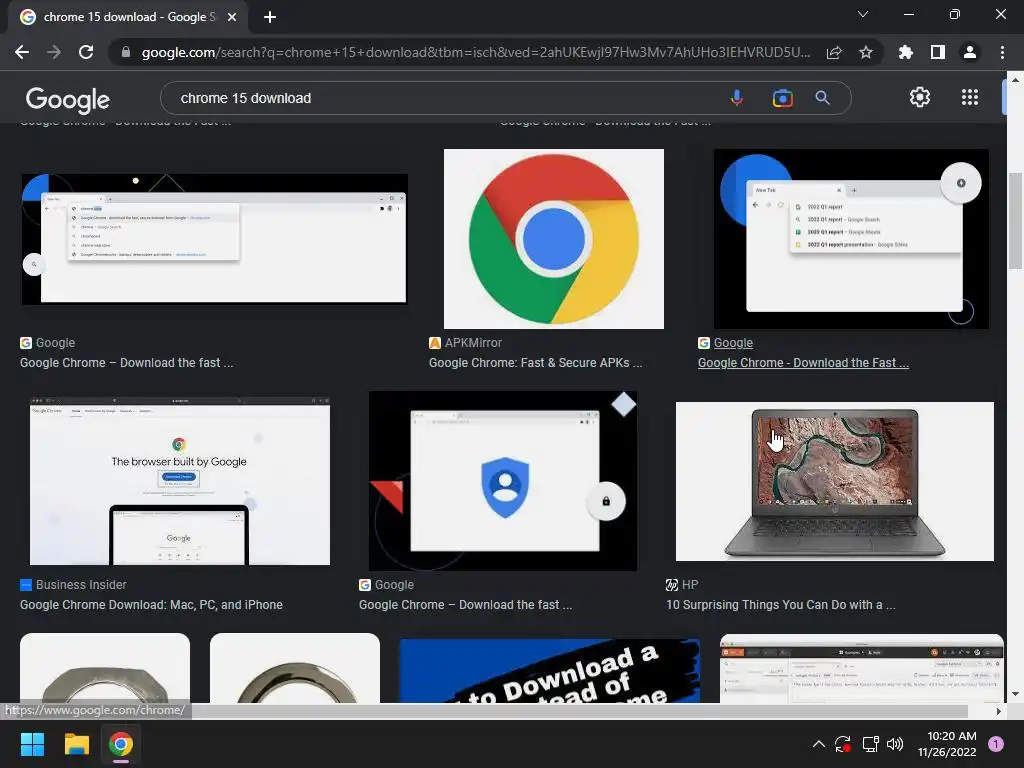This screenshot has width=1024, height=768.
Task: Click the Chrome taskbar icon
Action: (121, 744)
